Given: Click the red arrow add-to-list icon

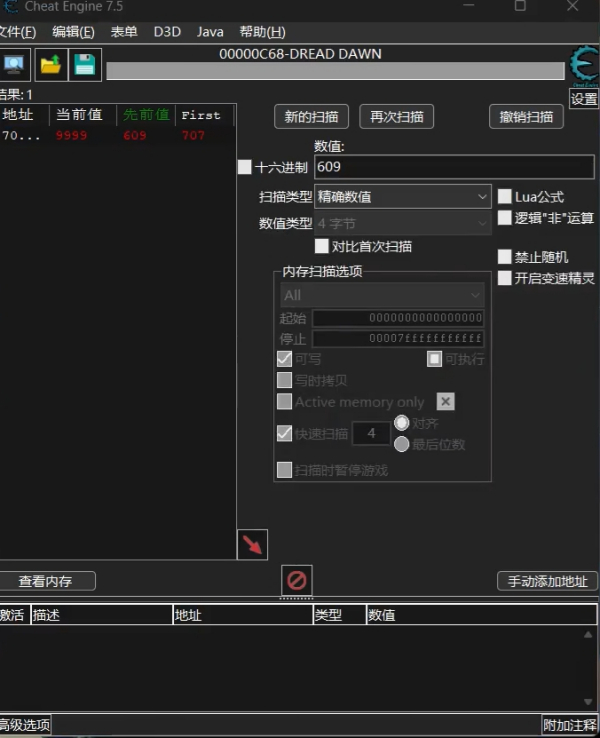Looking at the screenshot, I should click(x=252, y=545).
